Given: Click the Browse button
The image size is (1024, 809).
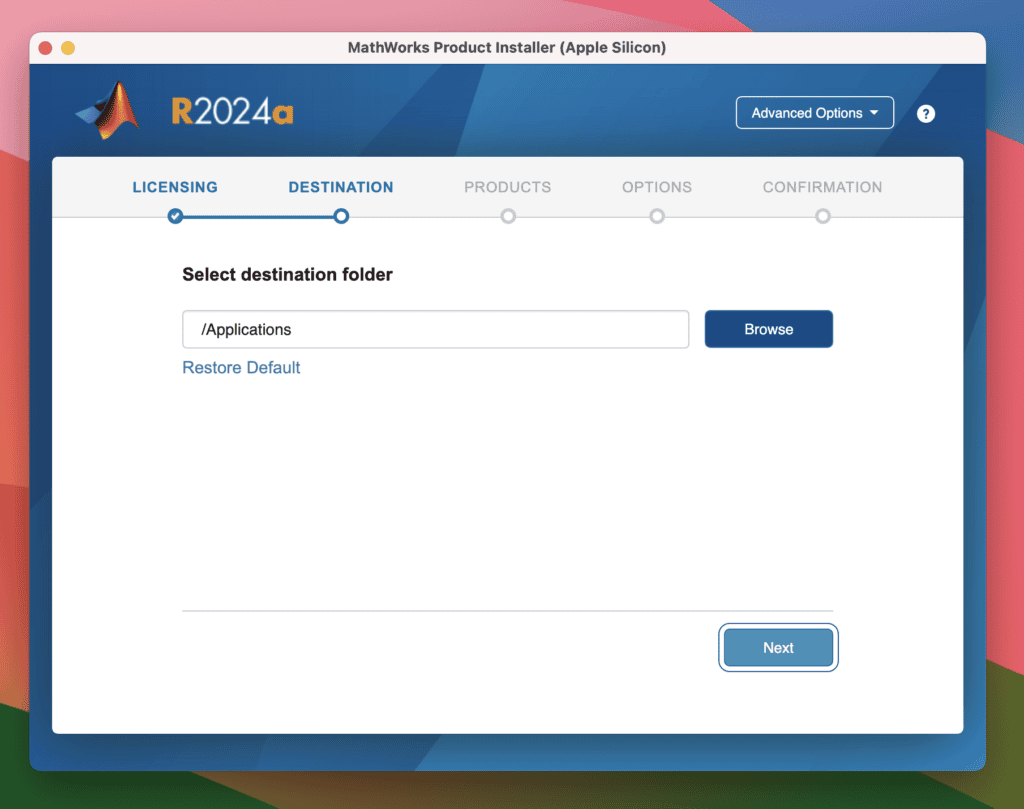Looking at the screenshot, I should (769, 329).
